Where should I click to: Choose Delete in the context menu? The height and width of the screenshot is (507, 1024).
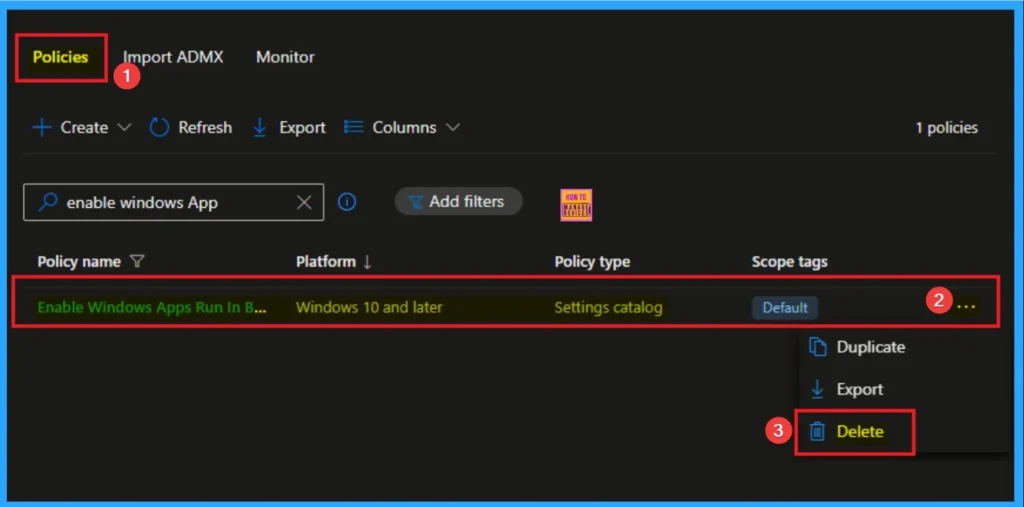[859, 432]
